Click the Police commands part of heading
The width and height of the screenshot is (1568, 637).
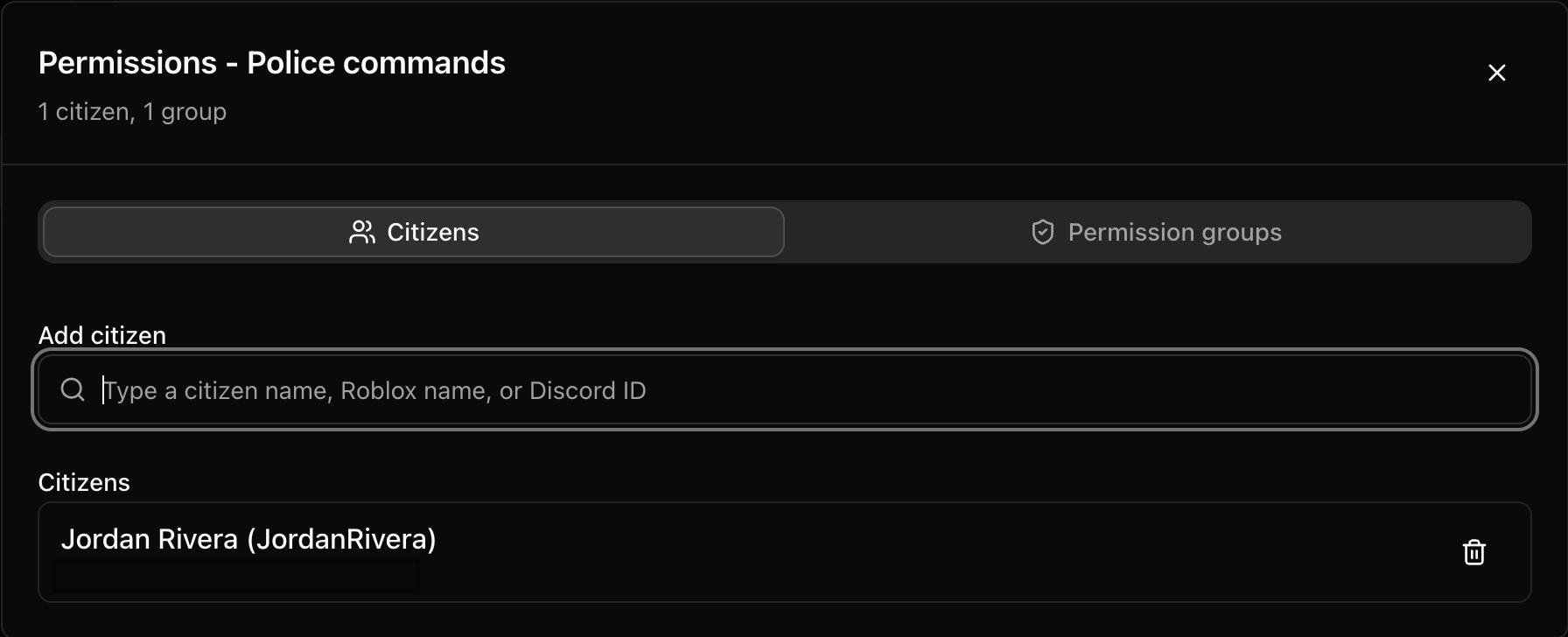(376, 63)
